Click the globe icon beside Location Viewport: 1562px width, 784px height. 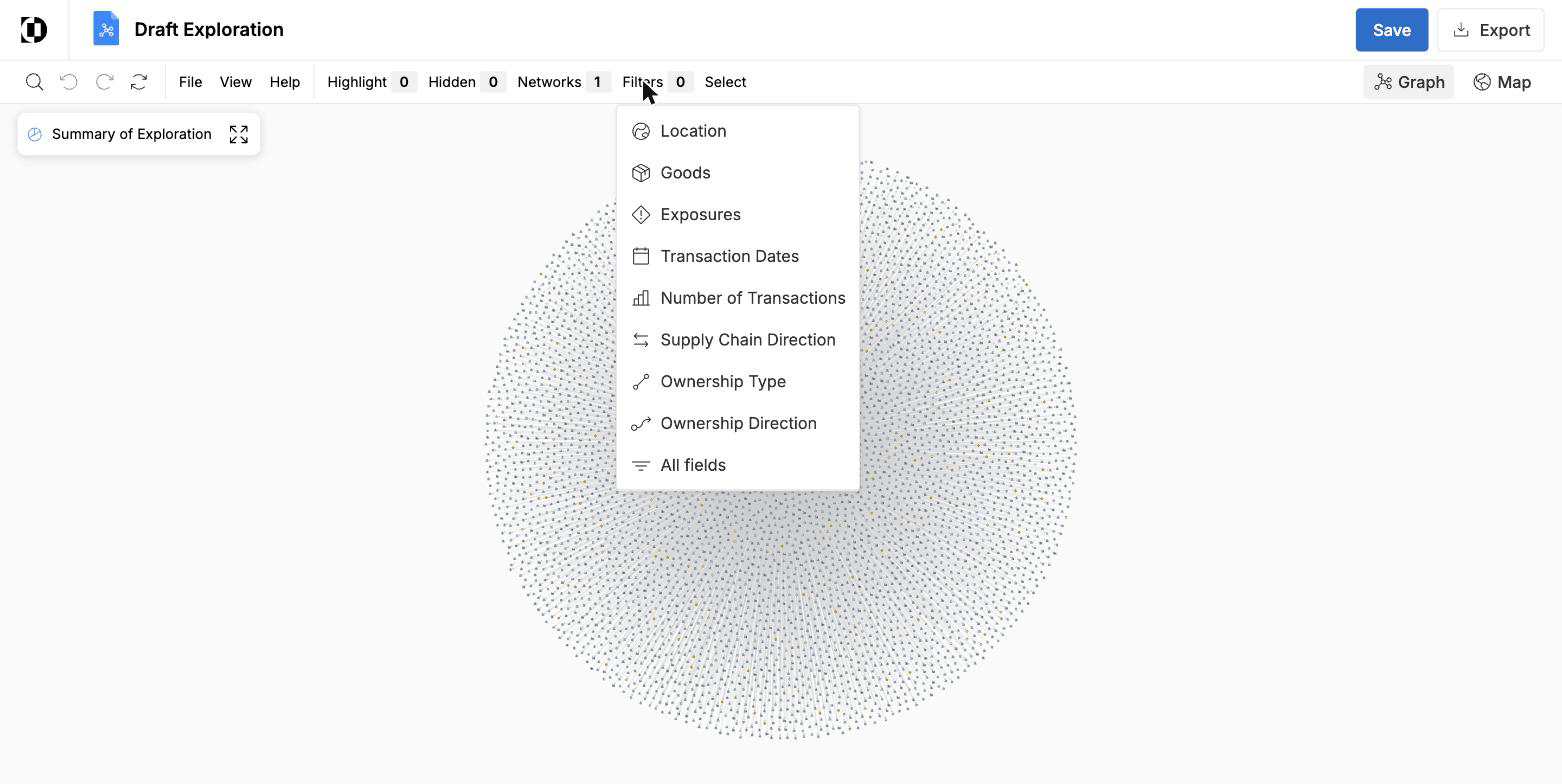tap(641, 131)
